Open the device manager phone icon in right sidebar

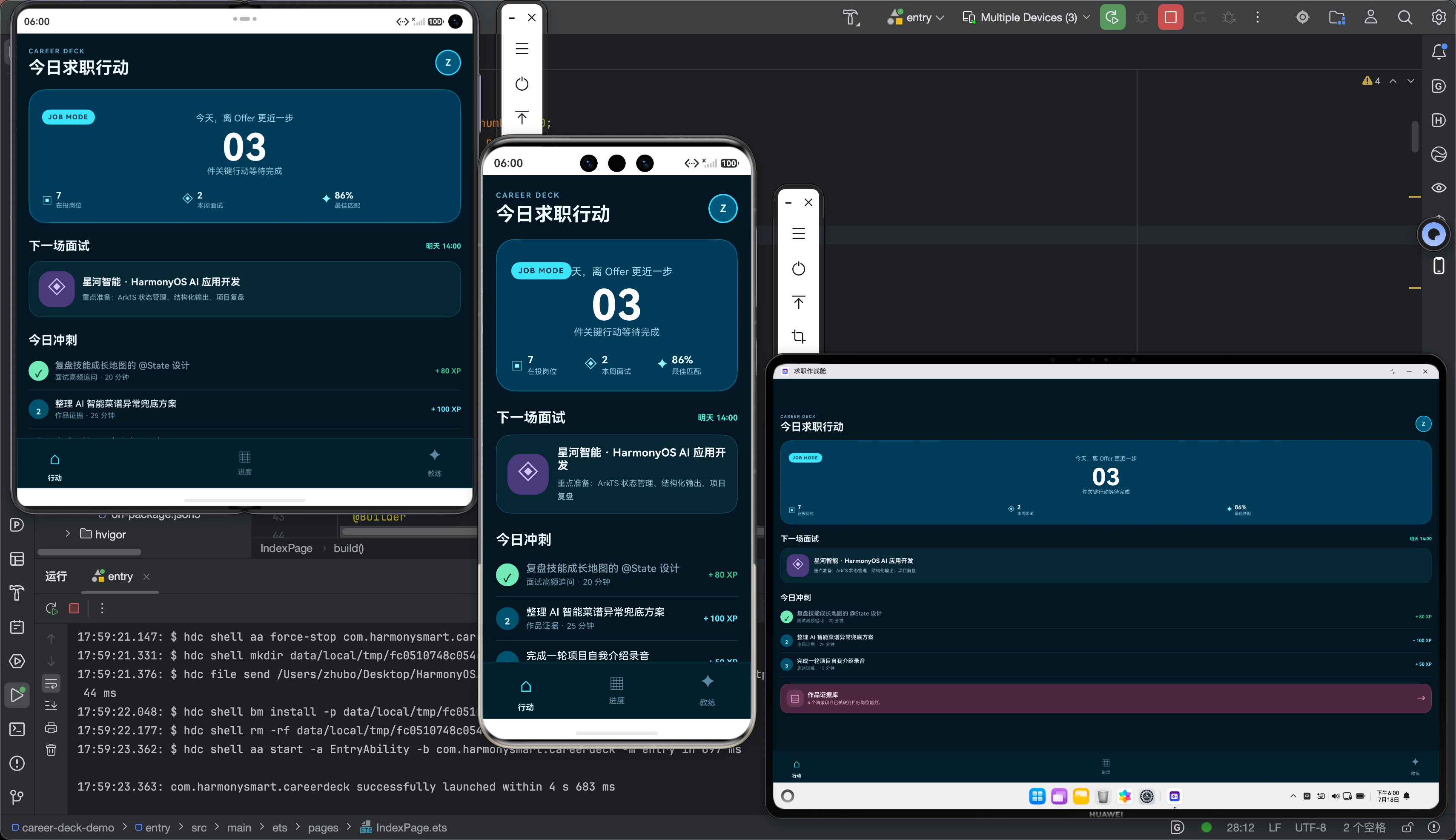click(1439, 266)
